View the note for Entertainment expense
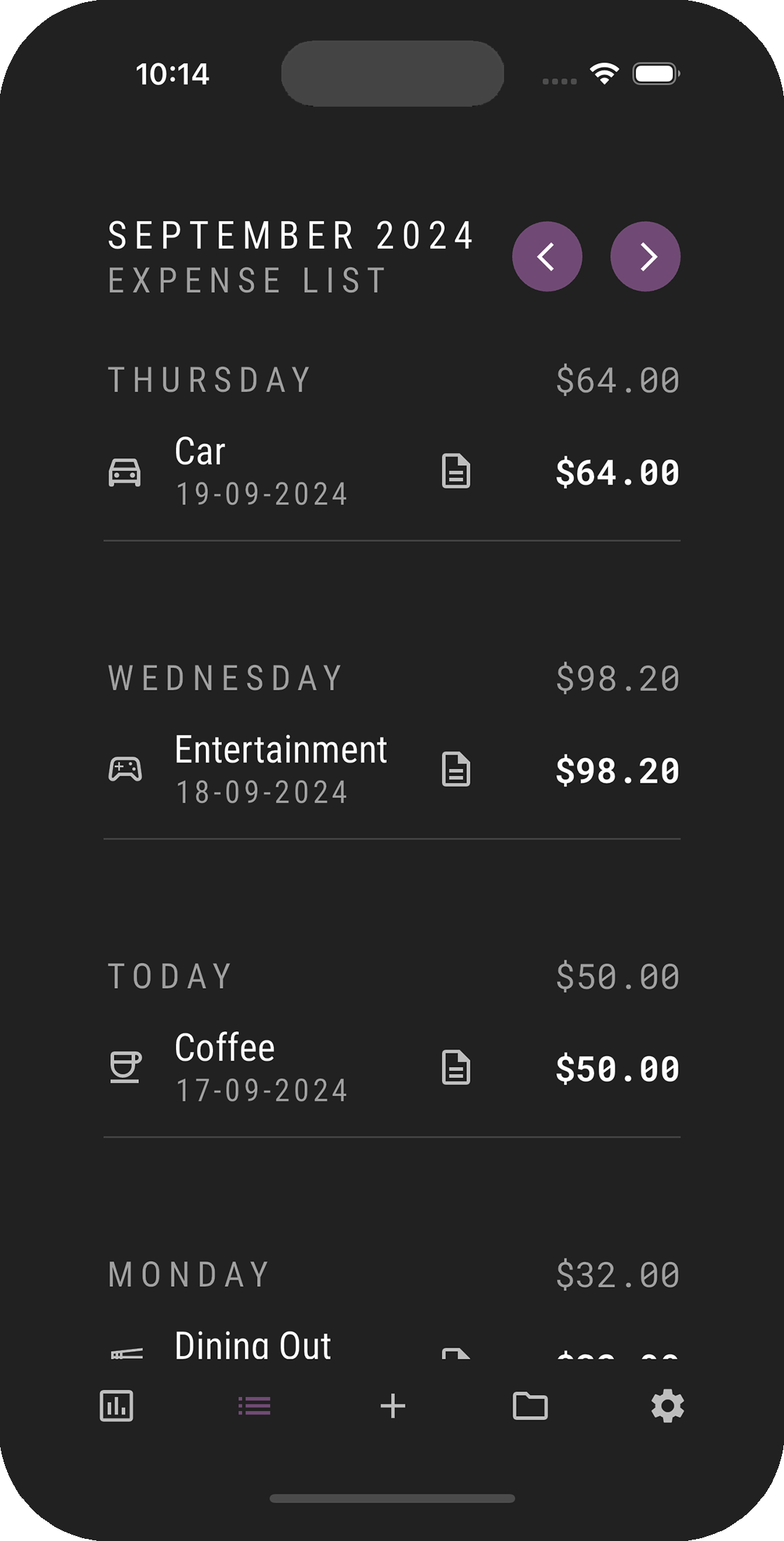The height and width of the screenshot is (1541, 784). tap(456, 769)
